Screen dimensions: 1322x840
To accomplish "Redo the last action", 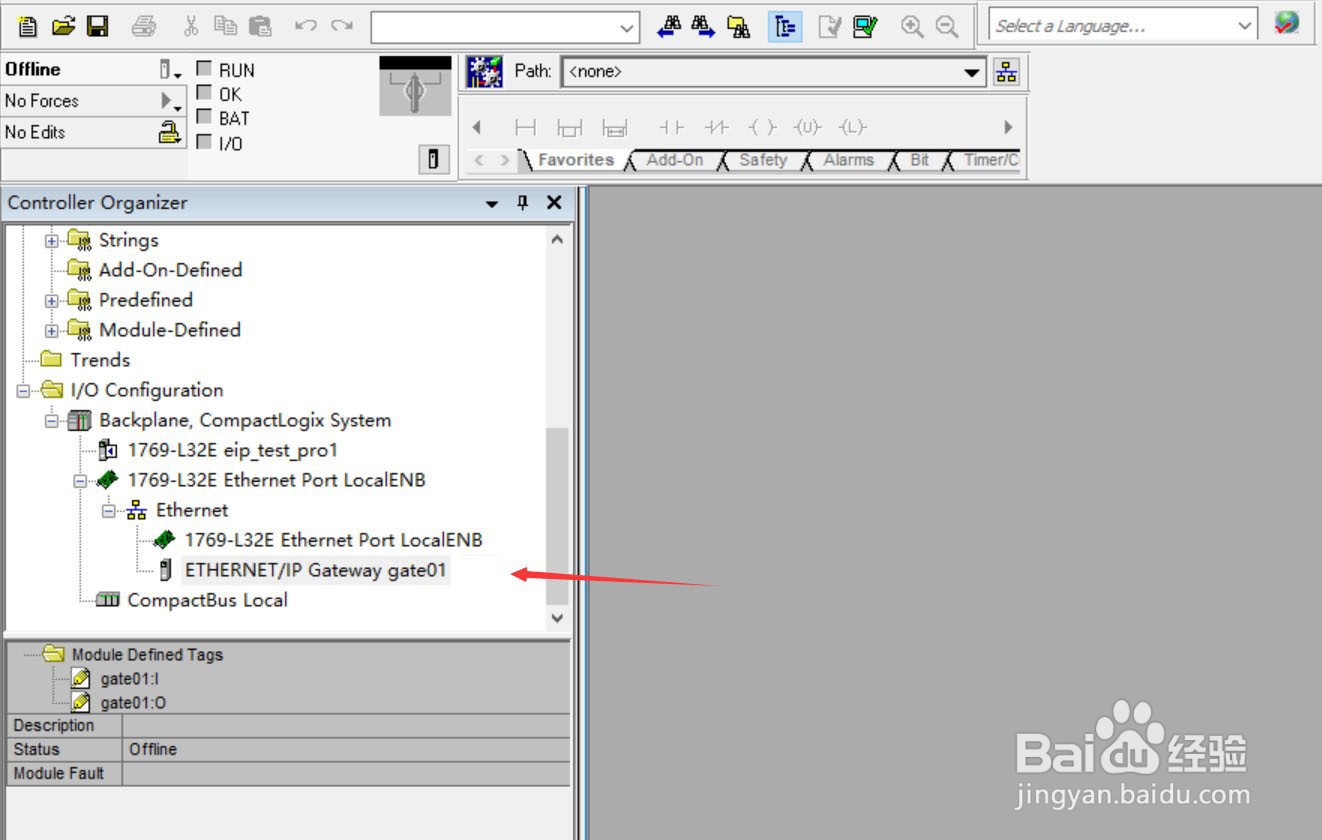I will pyautogui.click(x=342, y=27).
